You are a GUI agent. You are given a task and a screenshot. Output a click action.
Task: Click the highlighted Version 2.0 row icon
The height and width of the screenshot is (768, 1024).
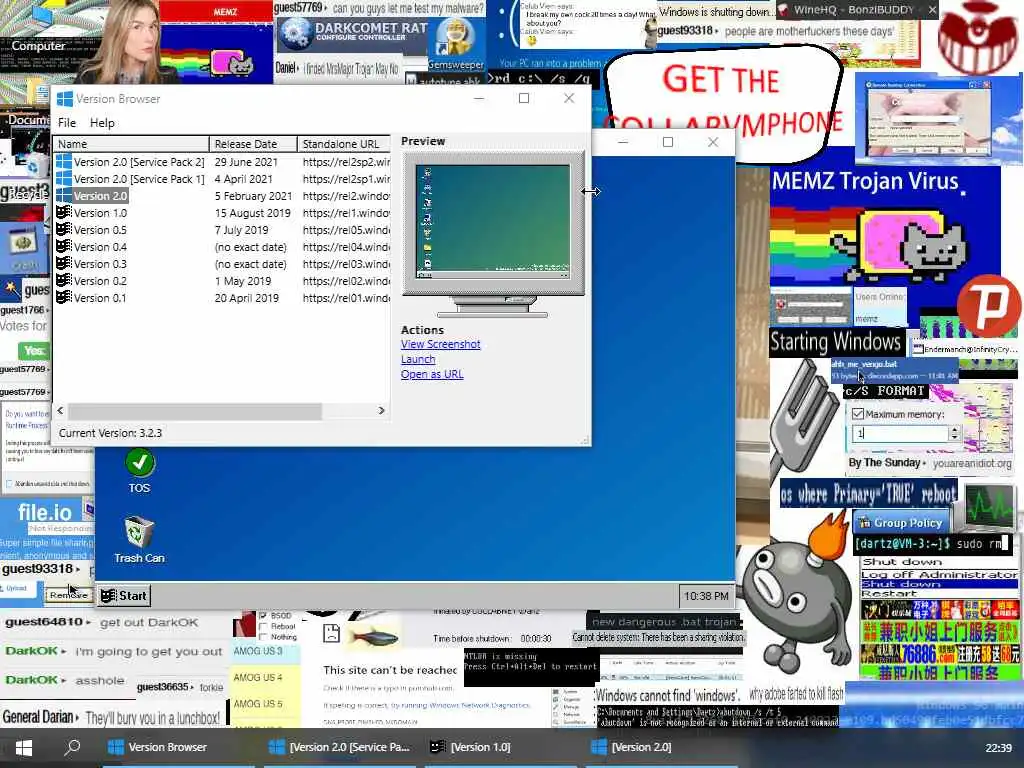point(63,196)
